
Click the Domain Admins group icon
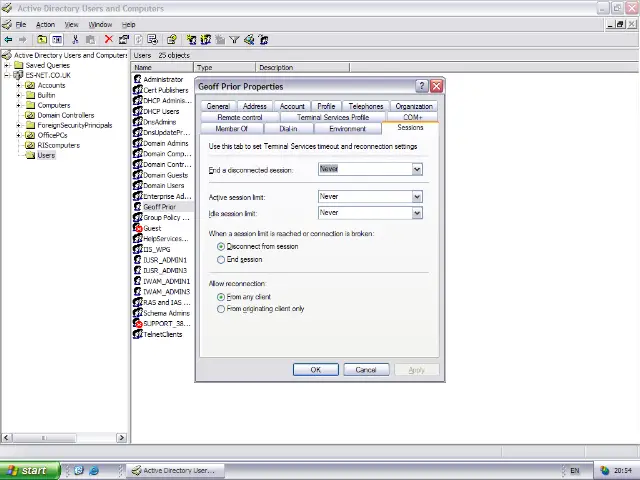(x=138, y=143)
